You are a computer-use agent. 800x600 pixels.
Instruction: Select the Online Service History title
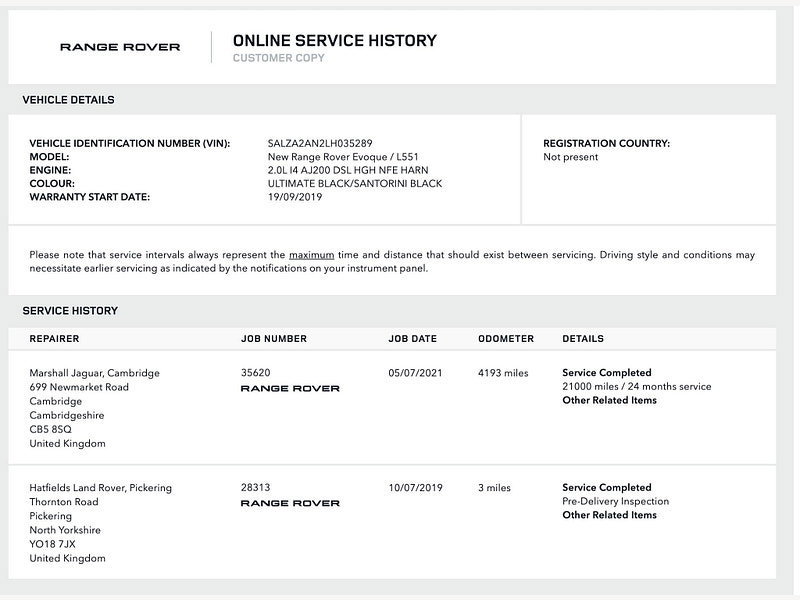tap(335, 40)
